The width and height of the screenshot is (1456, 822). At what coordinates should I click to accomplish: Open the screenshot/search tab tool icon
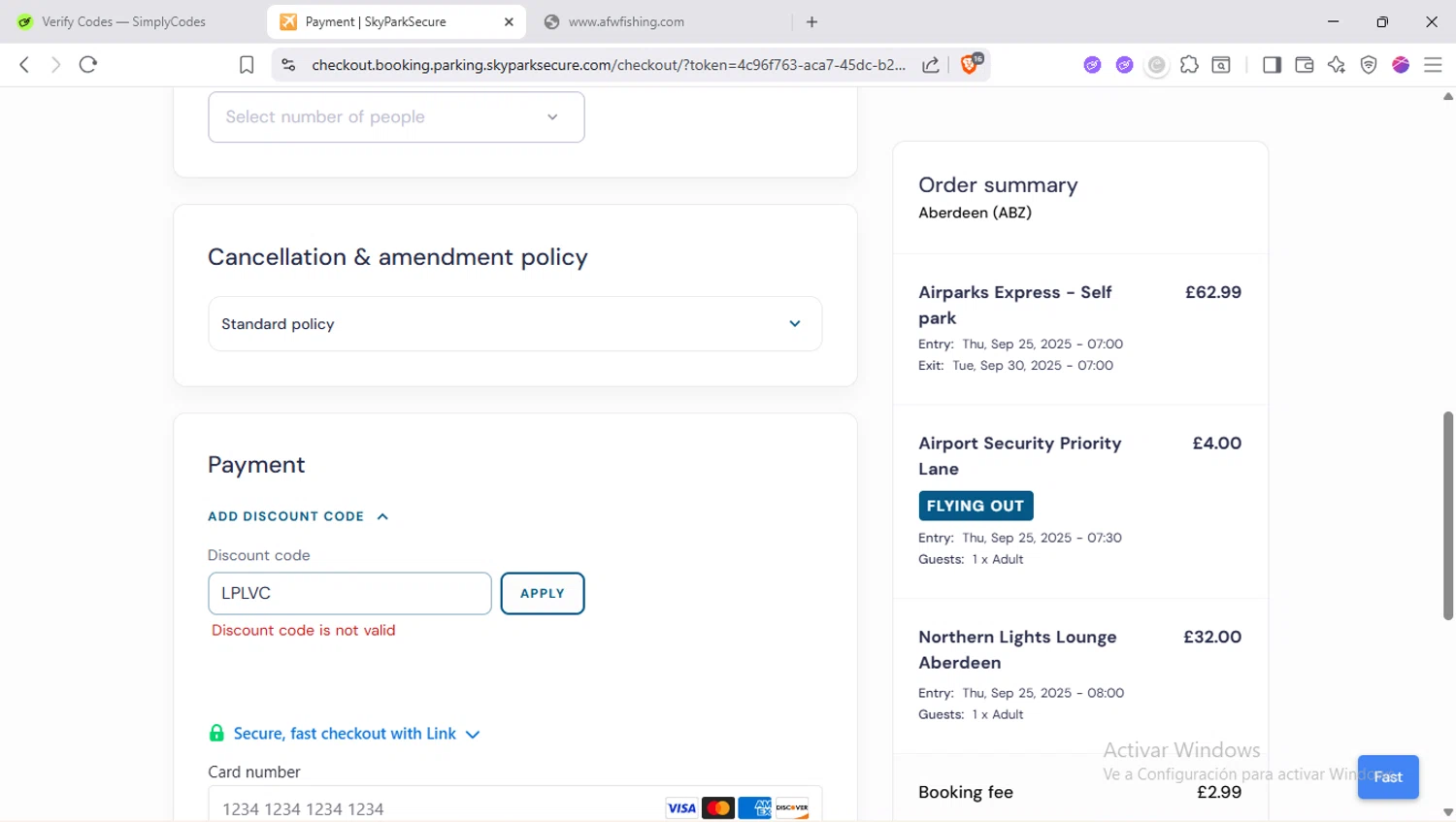click(x=1221, y=65)
